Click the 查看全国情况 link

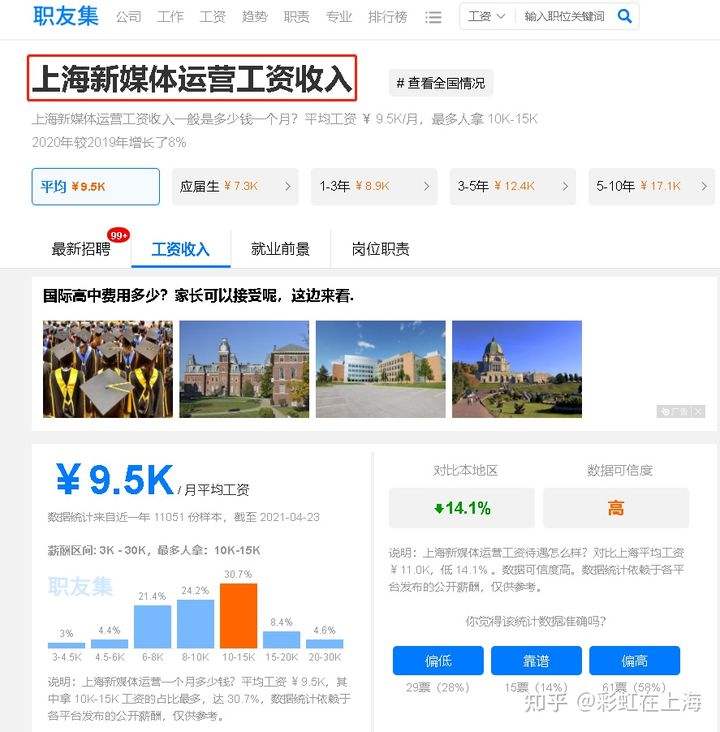(441, 83)
